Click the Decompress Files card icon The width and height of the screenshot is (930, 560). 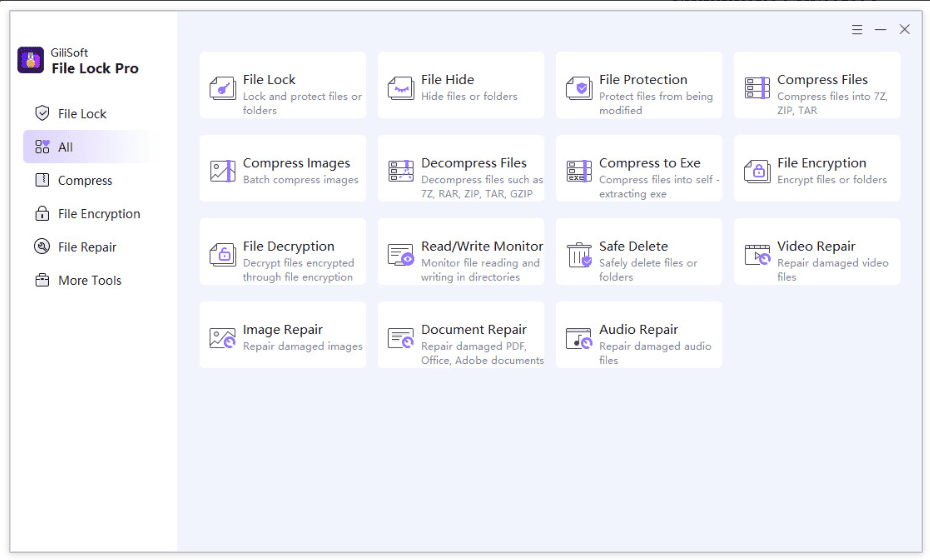pyautogui.click(x=401, y=171)
